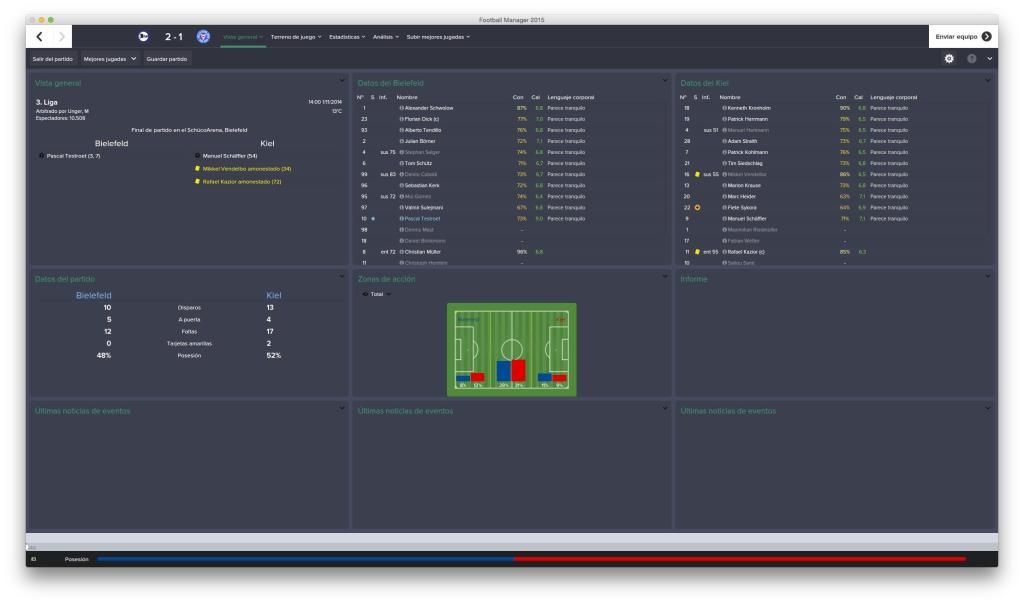Click Guardar partido button
The height and width of the screenshot is (604, 1024).
(x=167, y=59)
